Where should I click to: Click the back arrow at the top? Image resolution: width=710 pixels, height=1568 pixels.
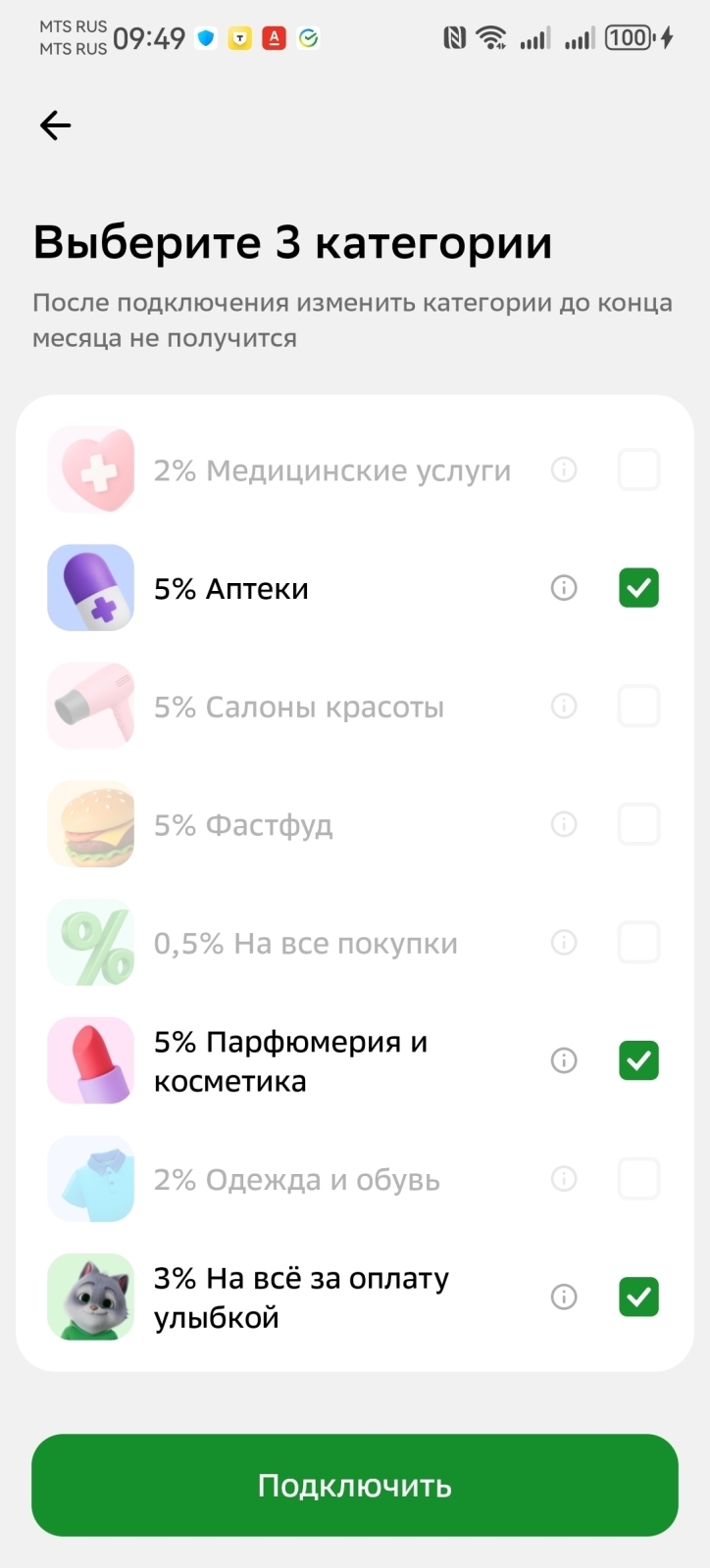tap(54, 125)
